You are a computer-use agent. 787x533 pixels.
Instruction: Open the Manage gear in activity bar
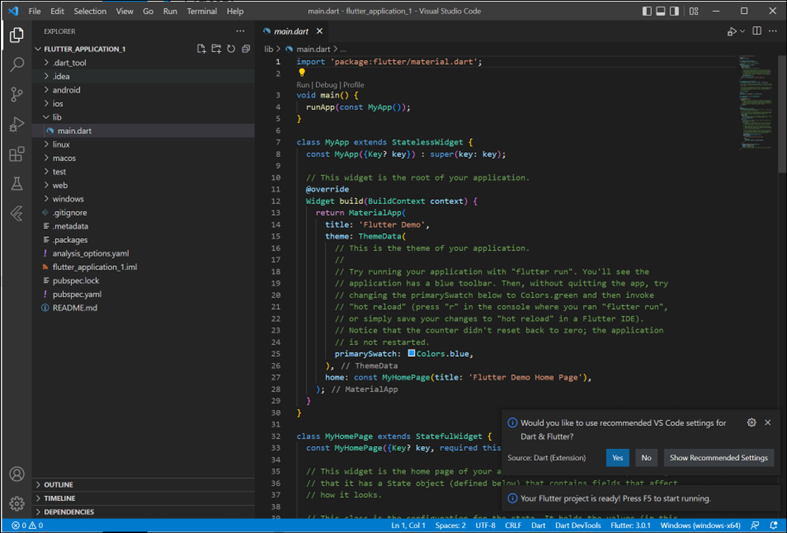coord(16,503)
